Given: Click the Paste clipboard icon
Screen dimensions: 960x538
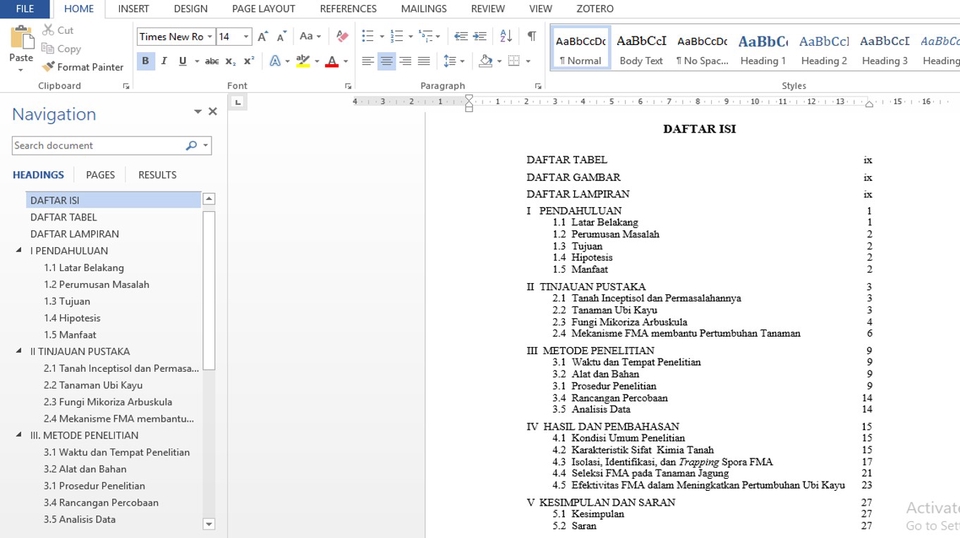Looking at the screenshot, I should pyautogui.click(x=21, y=38).
